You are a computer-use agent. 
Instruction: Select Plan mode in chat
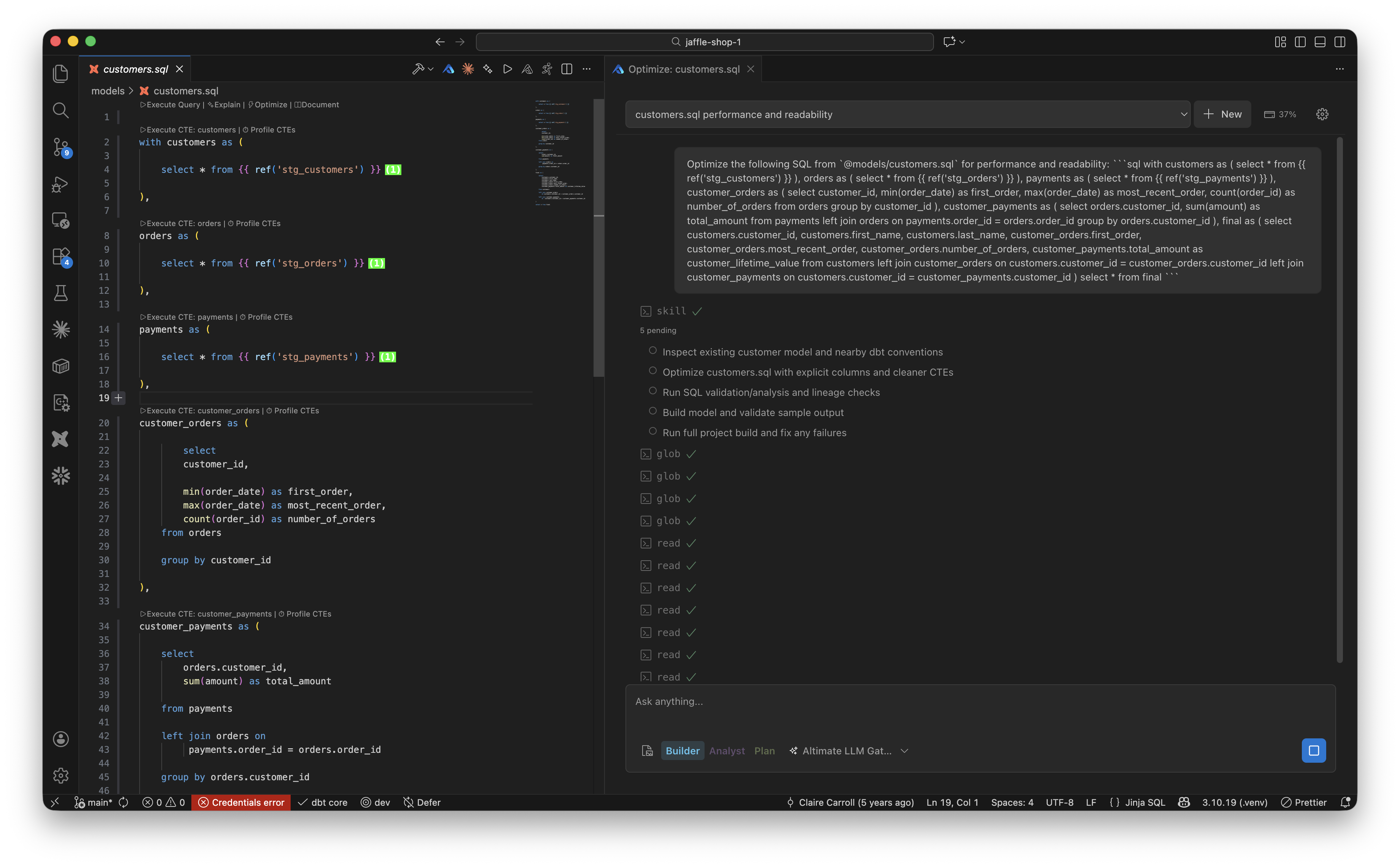pyautogui.click(x=764, y=751)
